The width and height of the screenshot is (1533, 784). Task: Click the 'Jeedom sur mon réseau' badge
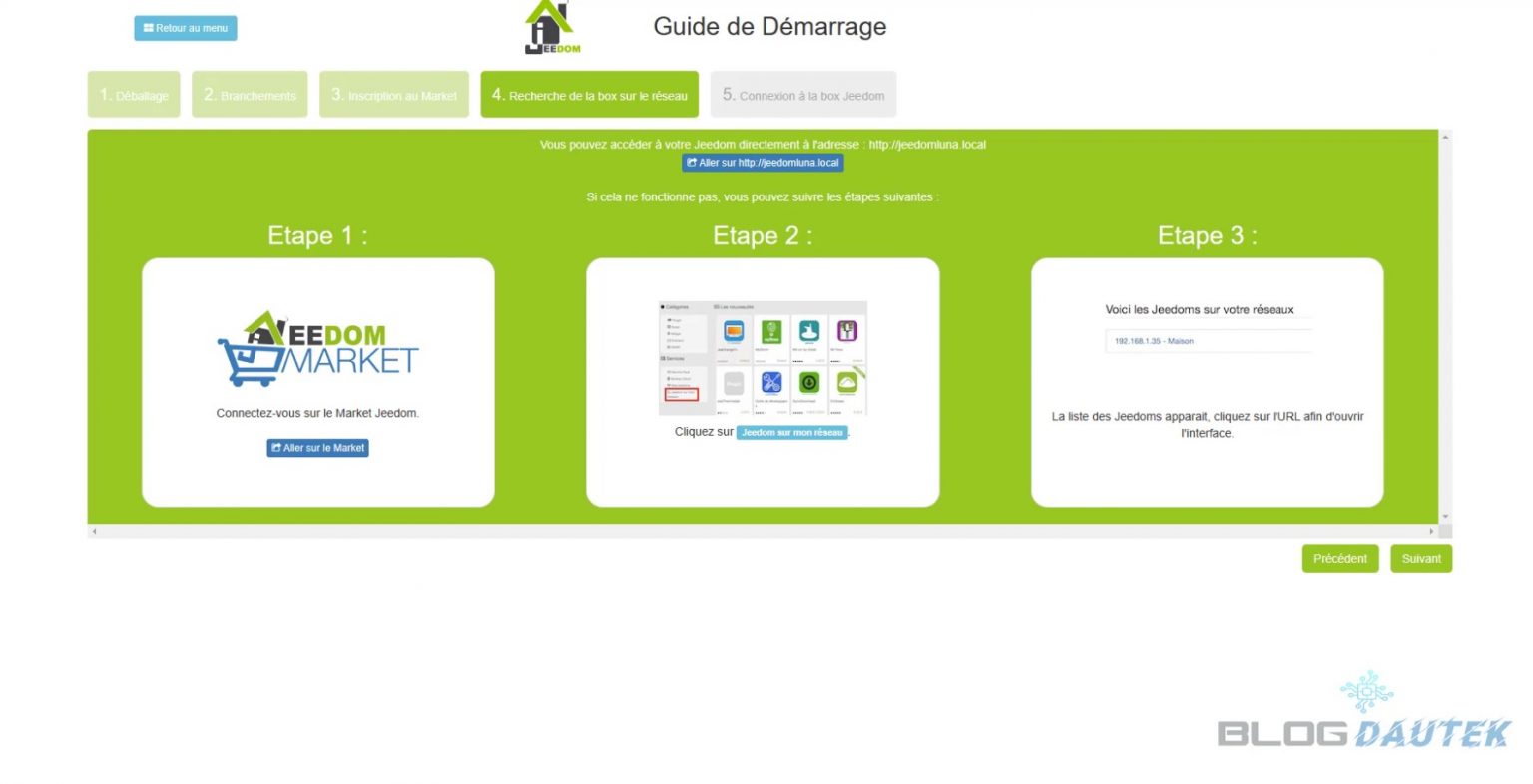(791, 432)
